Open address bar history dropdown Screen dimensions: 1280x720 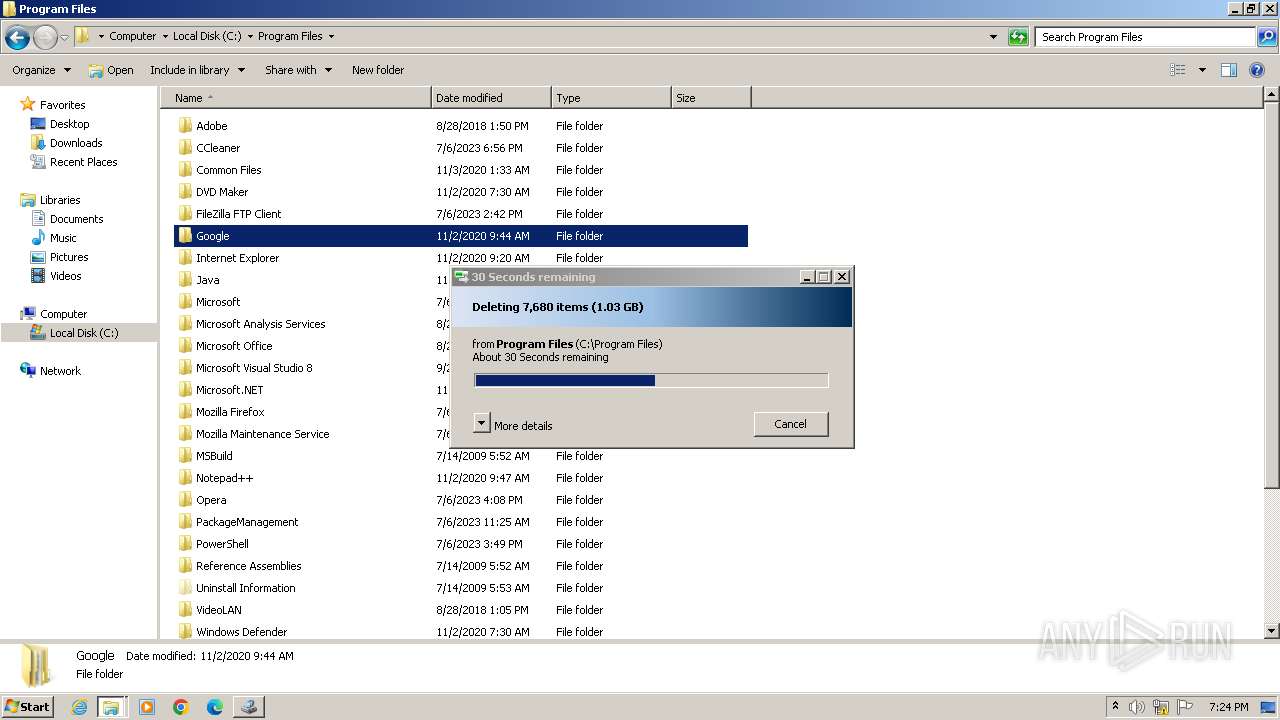[x=993, y=37]
